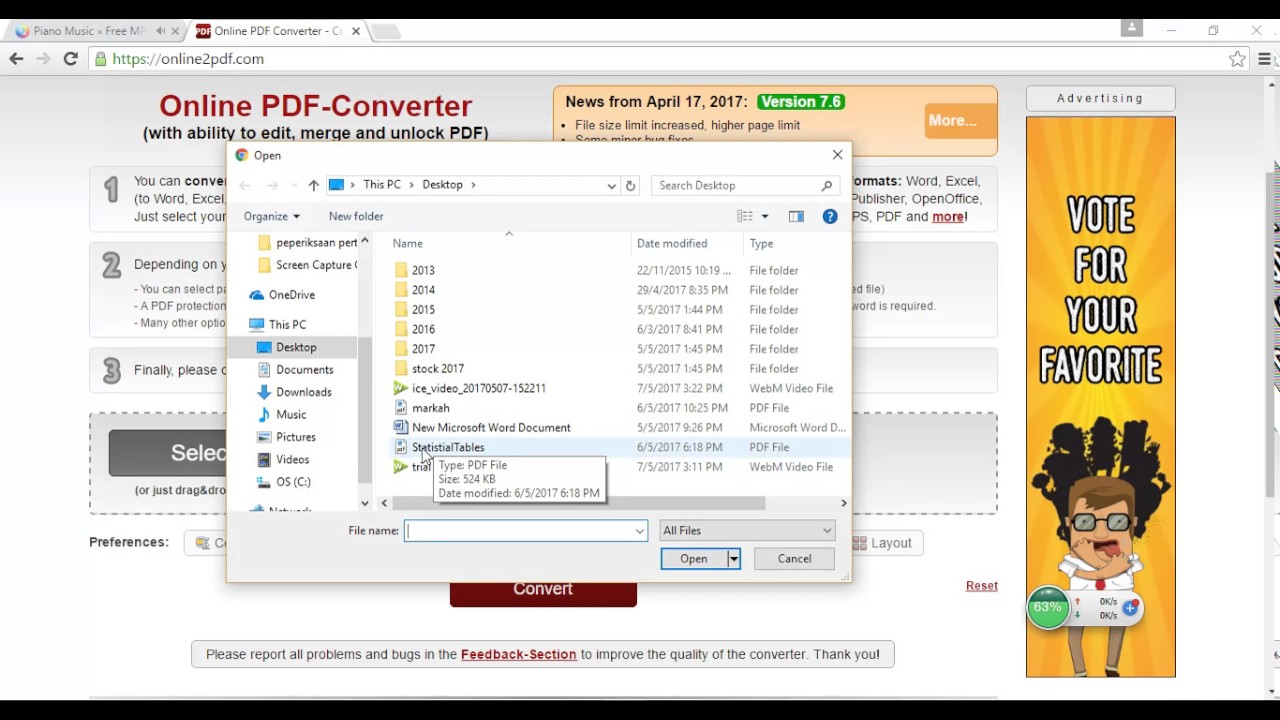
Task: Select the 2015 folder icon
Action: click(x=401, y=310)
